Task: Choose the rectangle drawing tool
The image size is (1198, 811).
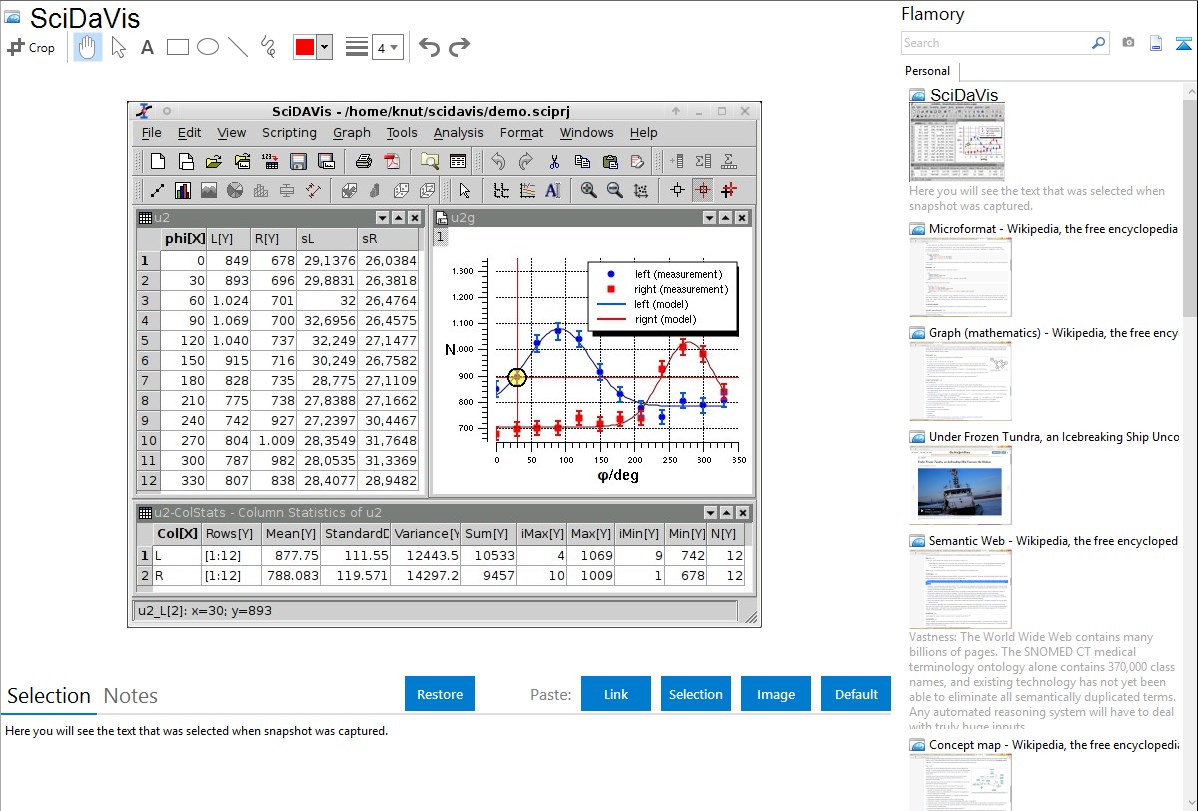Action: coord(178,47)
